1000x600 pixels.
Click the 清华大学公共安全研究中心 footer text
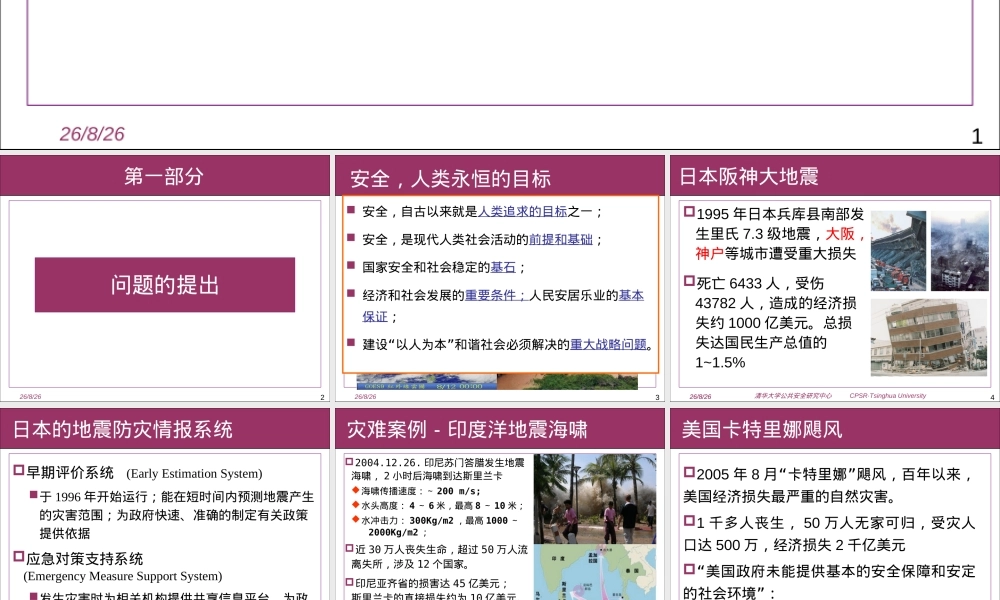click(793, 396)
